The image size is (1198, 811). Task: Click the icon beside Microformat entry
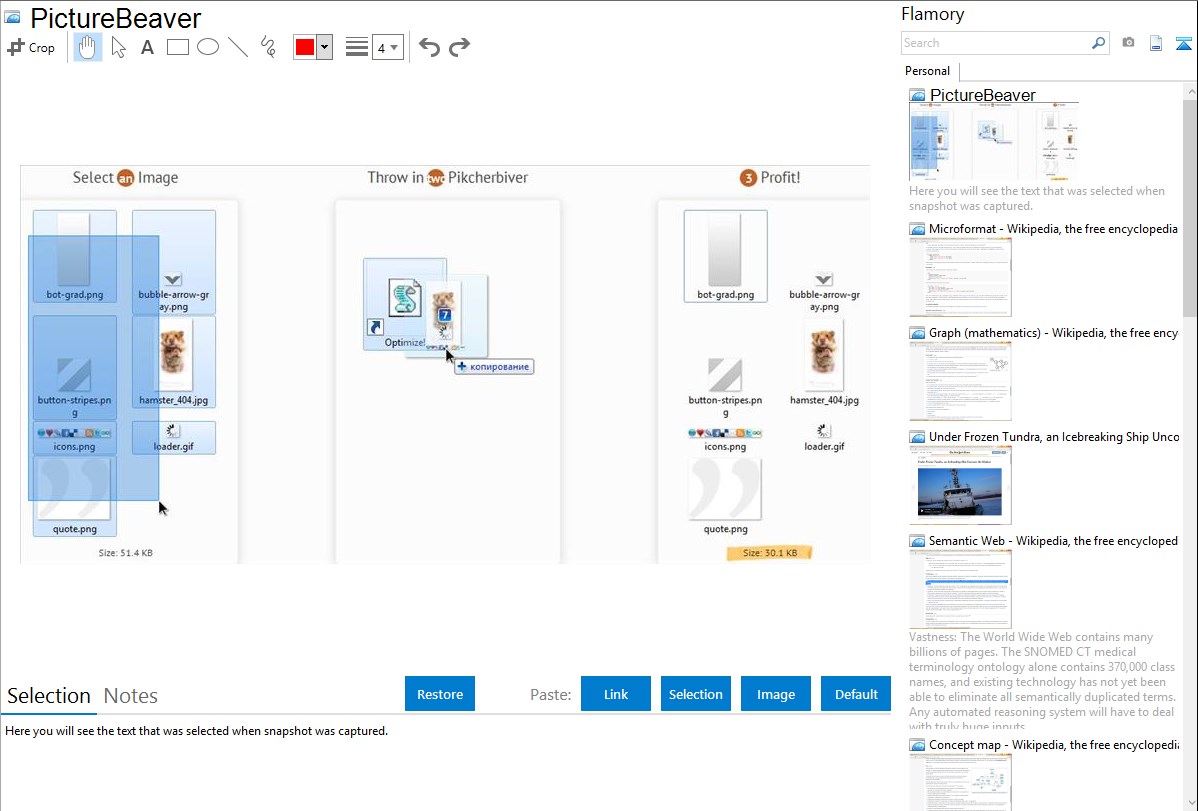(917, 229)
